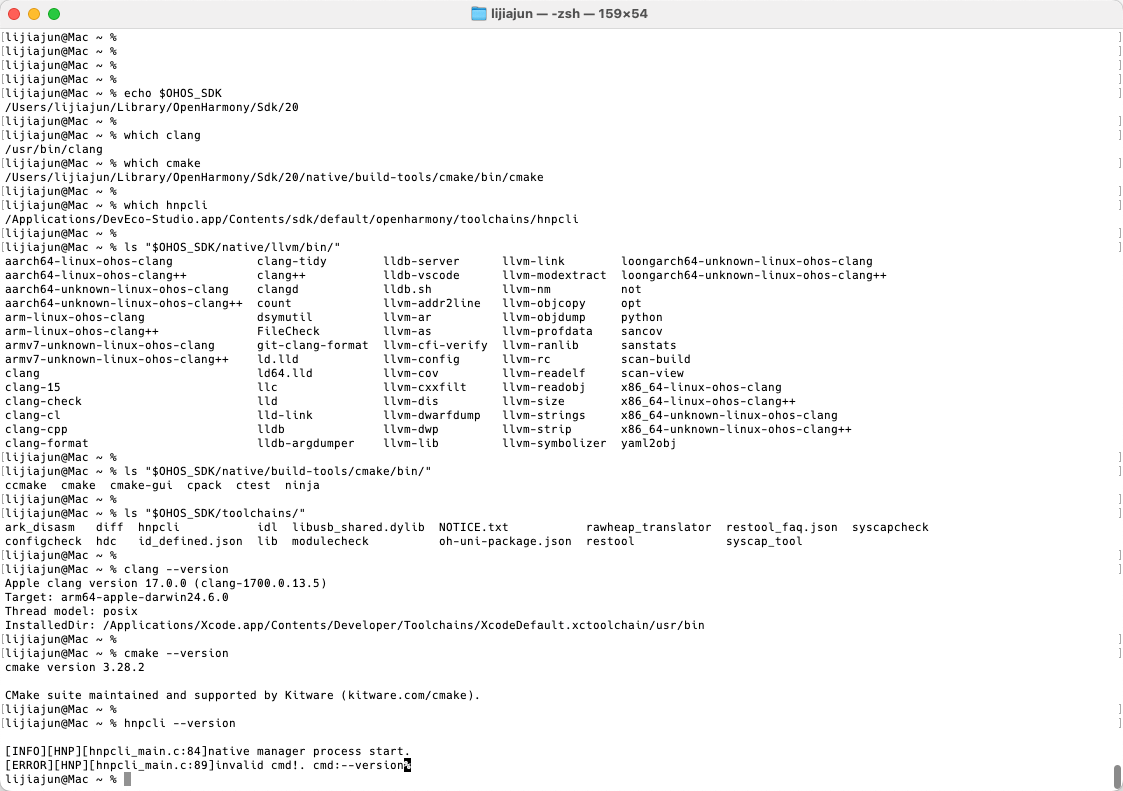
Task: Click 'ark_disasm' in toolchains listing
Action: tap(39, 527)
